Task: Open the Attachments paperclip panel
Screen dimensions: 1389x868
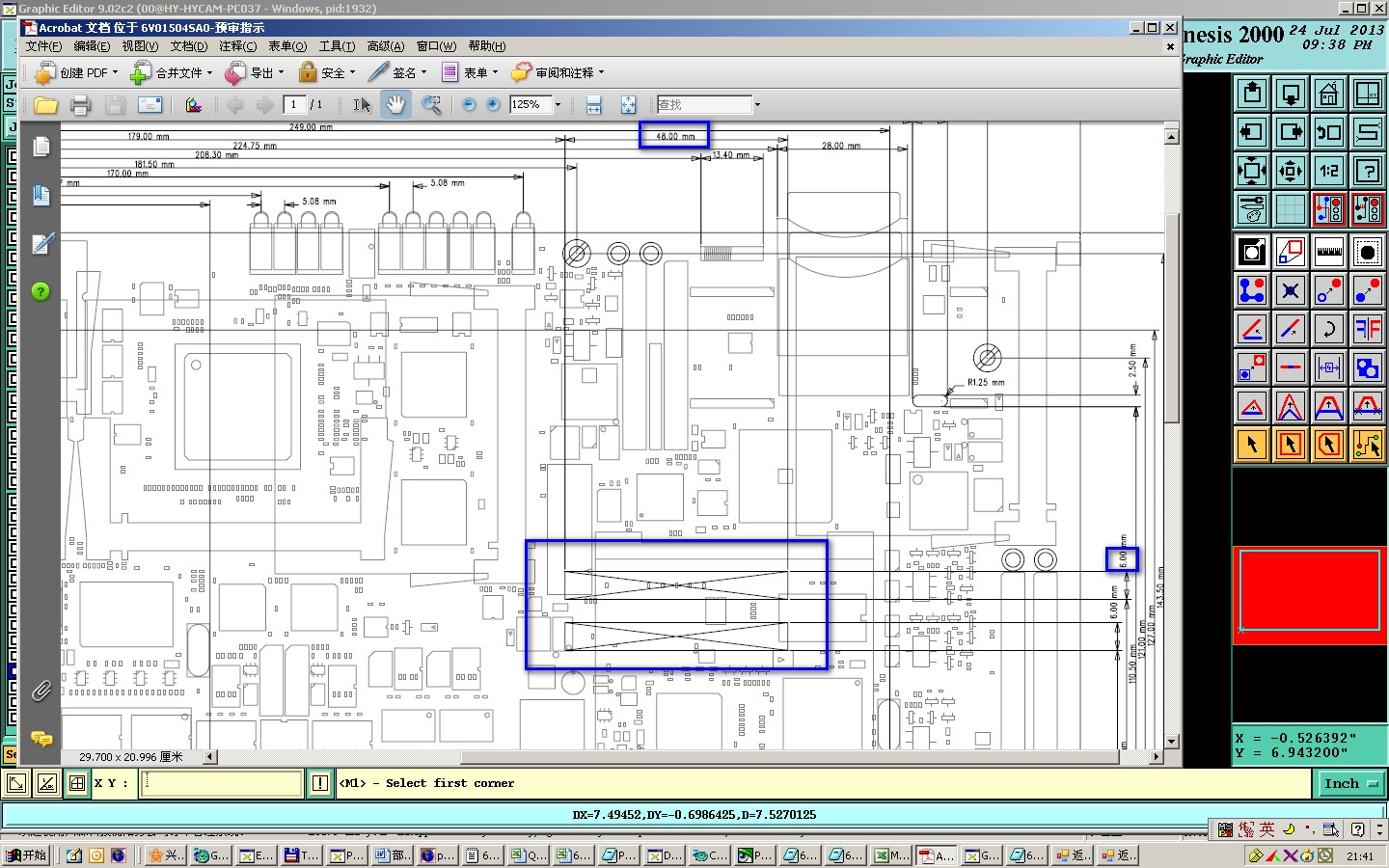Action: point(41,691)
